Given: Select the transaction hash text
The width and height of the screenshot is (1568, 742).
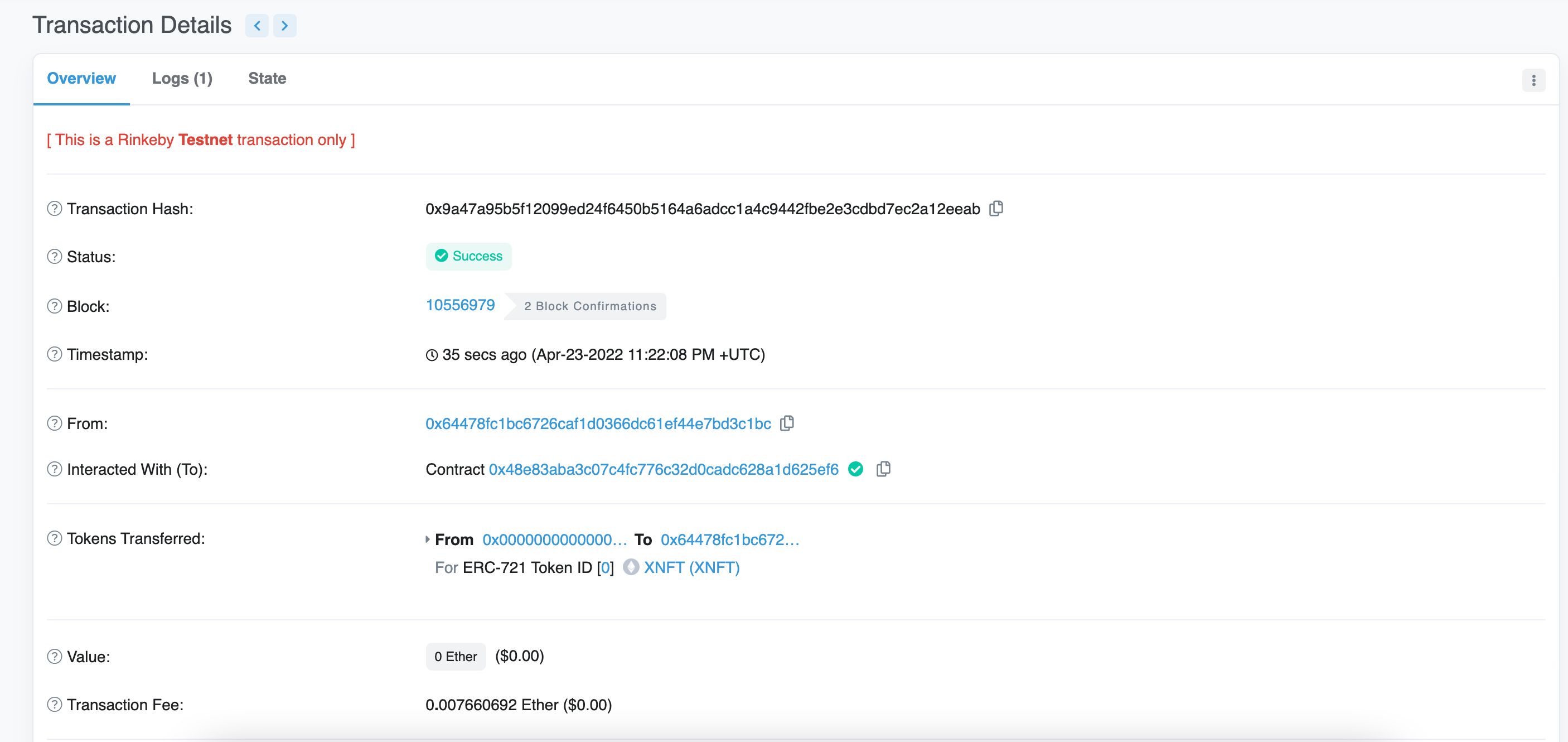Looking at the screenshot, I should (x=703, y=209).
